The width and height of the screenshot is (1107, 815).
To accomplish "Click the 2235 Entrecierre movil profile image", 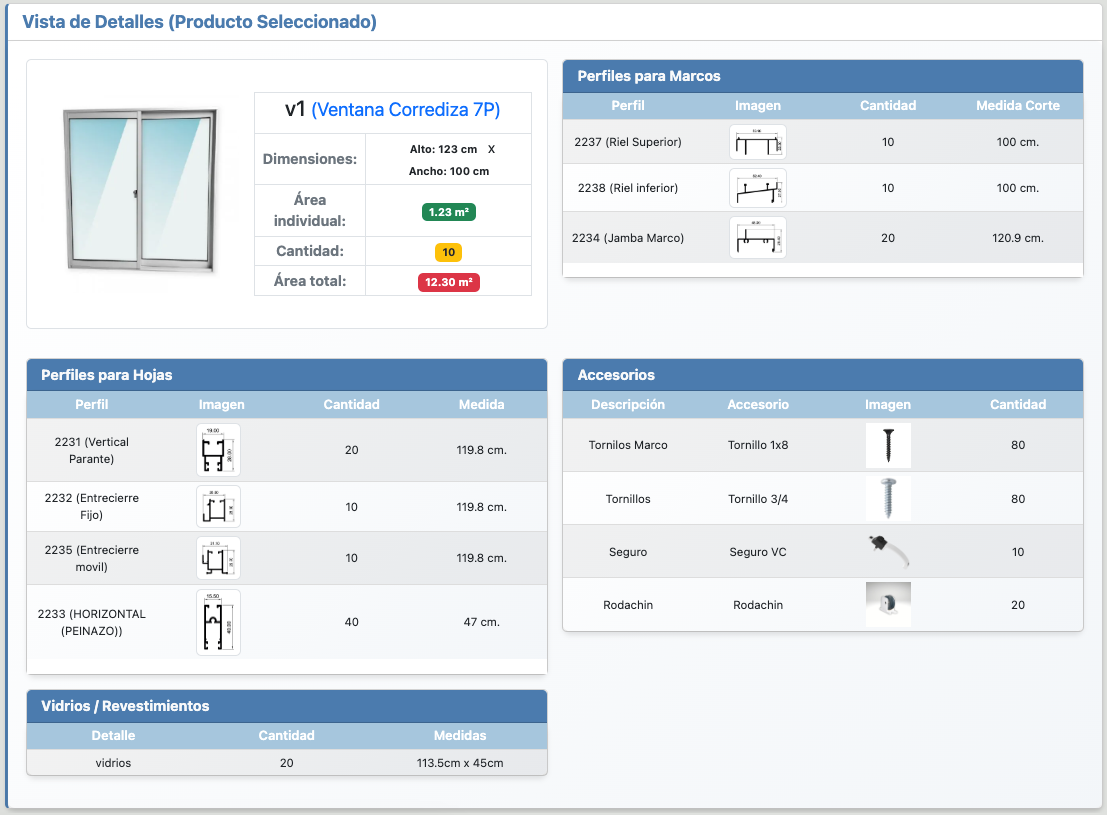I will click(218, 558).
